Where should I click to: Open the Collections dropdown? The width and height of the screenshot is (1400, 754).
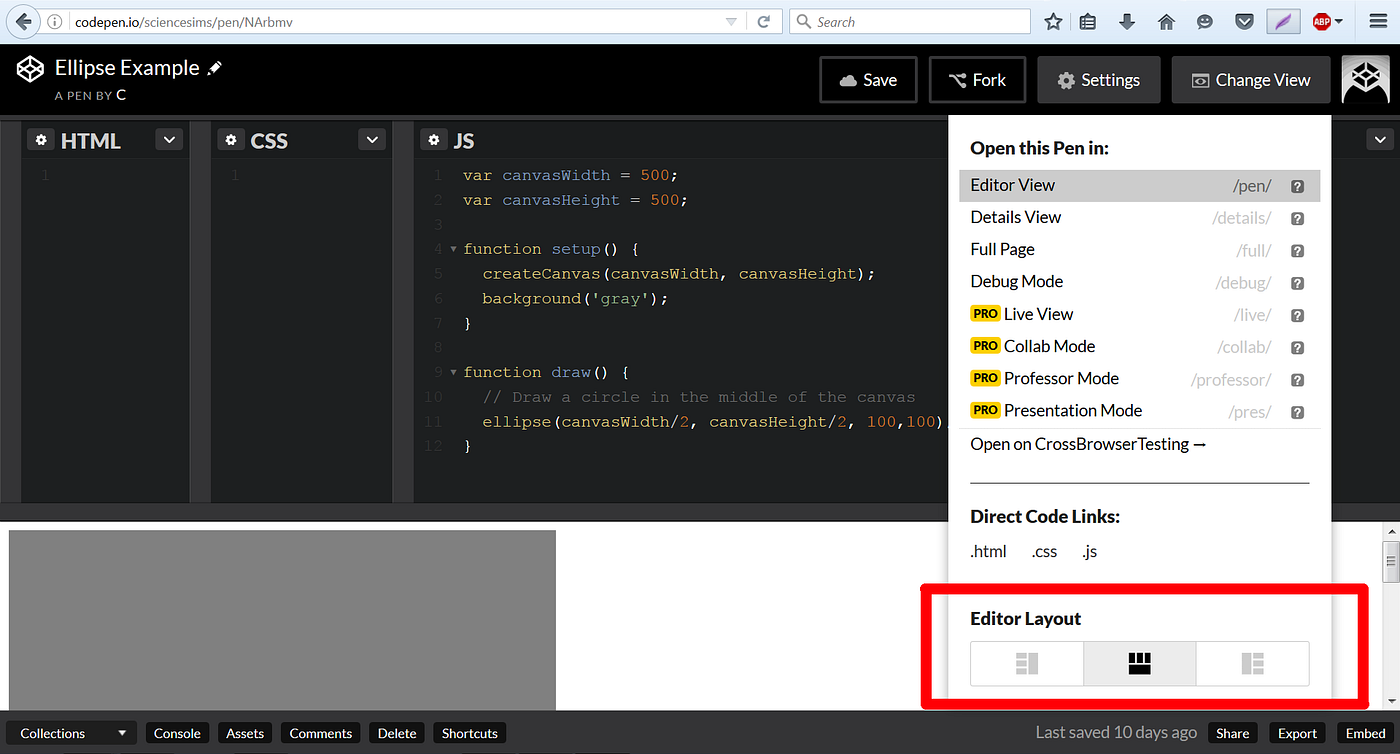(70, 733)
